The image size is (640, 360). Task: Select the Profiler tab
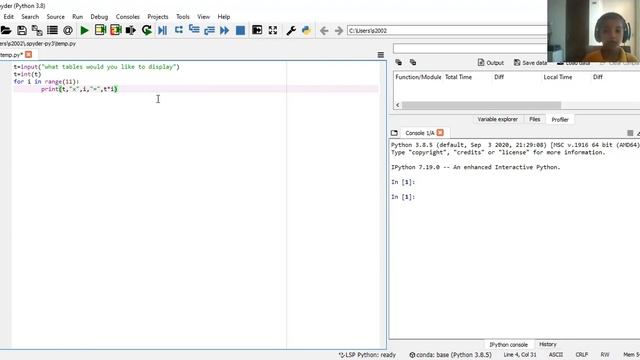(x=560, y=120)
